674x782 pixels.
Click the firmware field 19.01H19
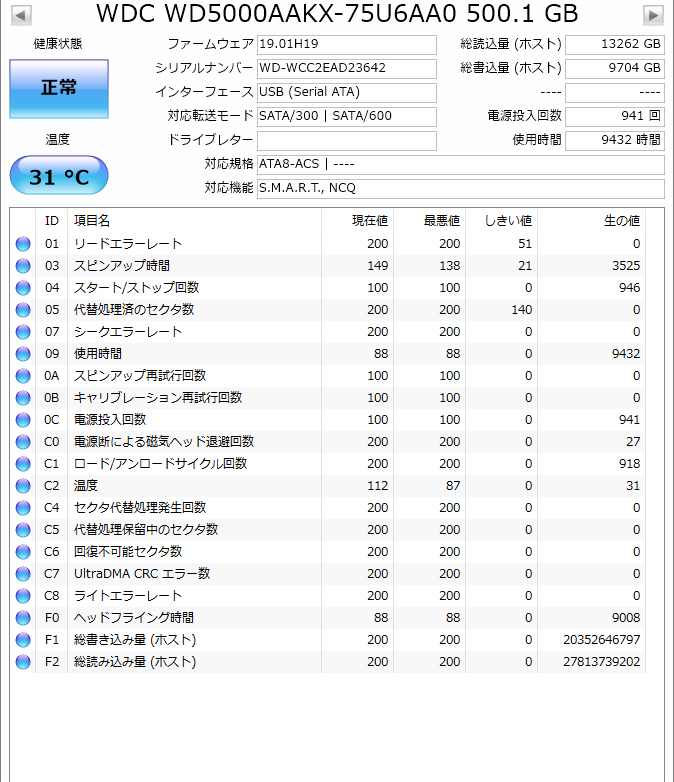tap(347, 44)
